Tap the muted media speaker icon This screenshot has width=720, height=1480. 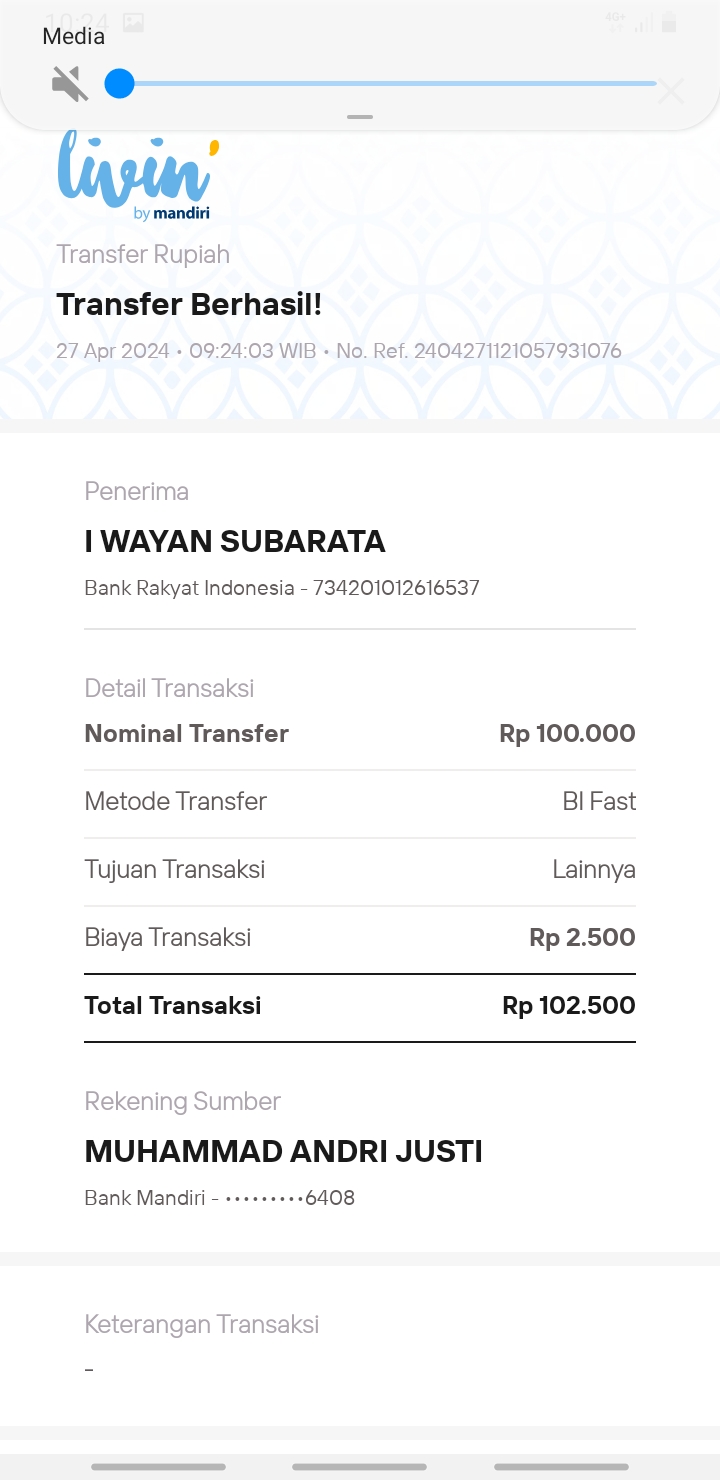pyautogui.click(x=70, y=84)
